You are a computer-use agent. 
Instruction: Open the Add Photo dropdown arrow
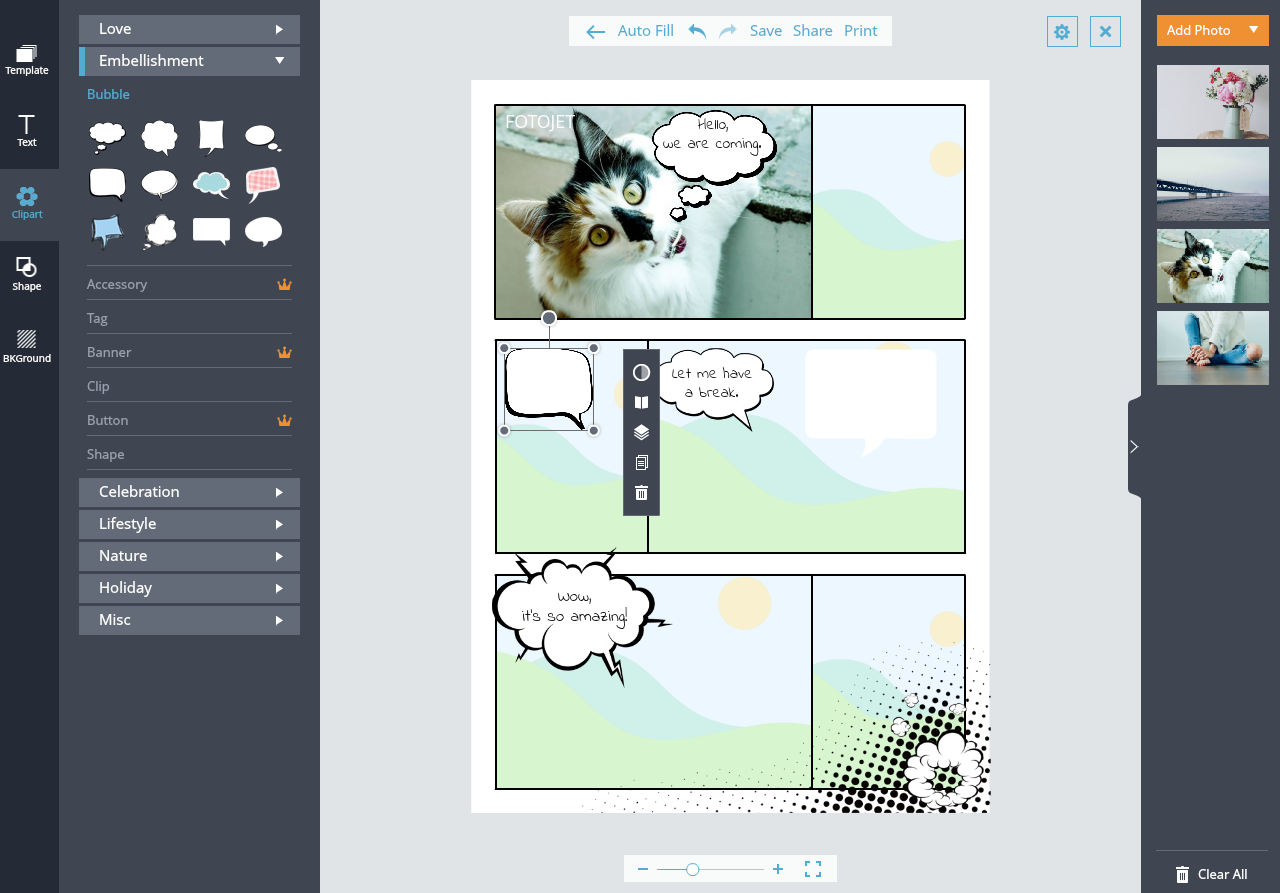[1254, 30]
